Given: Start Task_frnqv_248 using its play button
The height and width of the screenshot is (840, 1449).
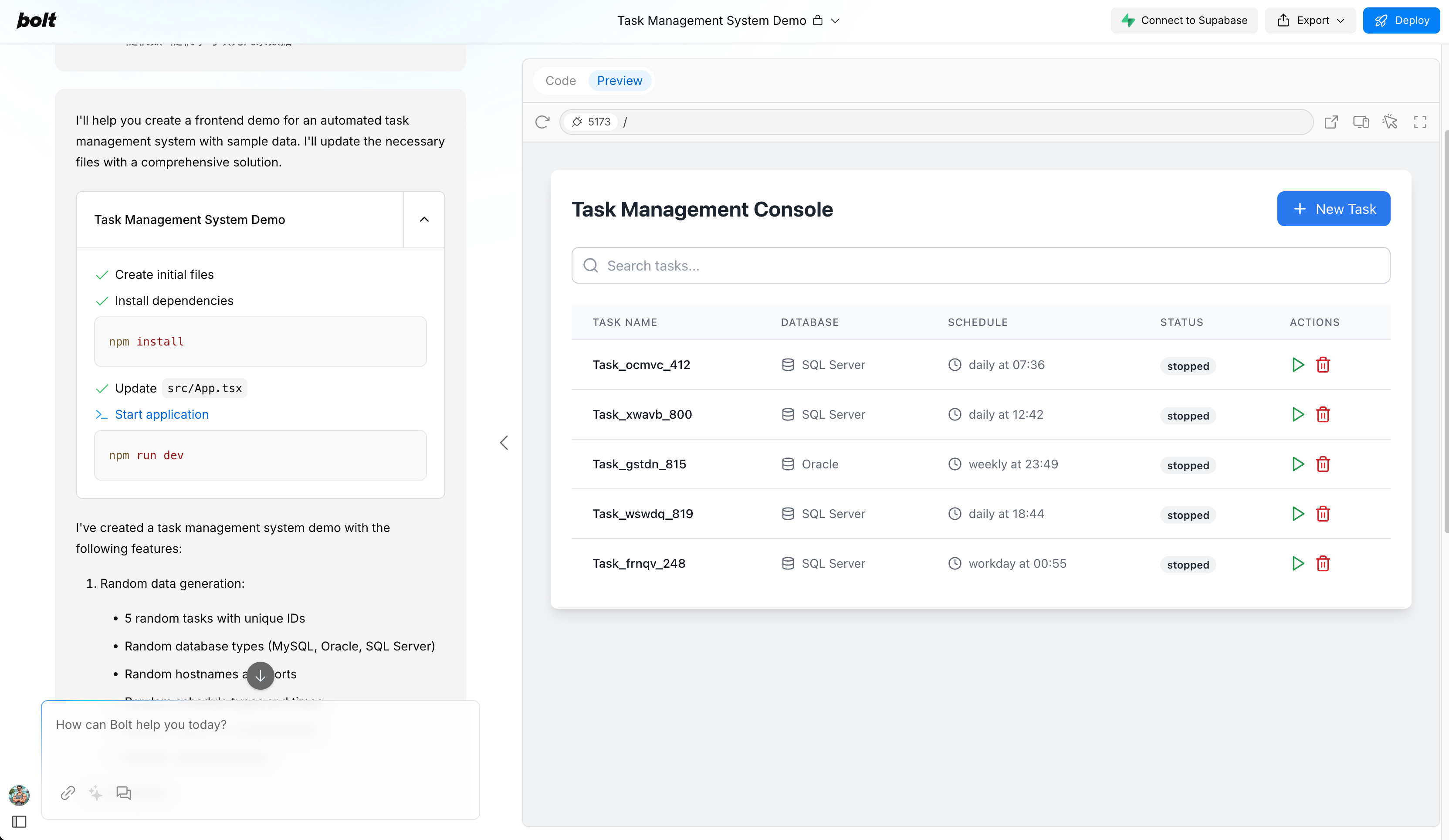Looking at the screenshot, I should pyautogui.click(x=1298, y=563).
